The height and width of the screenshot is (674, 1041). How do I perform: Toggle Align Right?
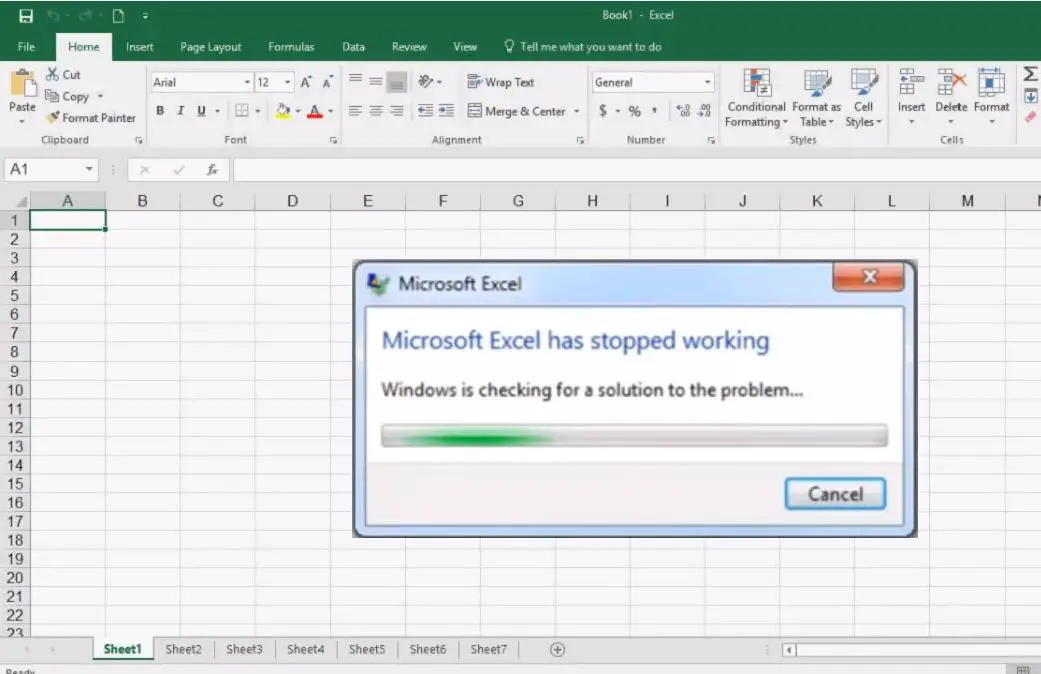(396, 111)
